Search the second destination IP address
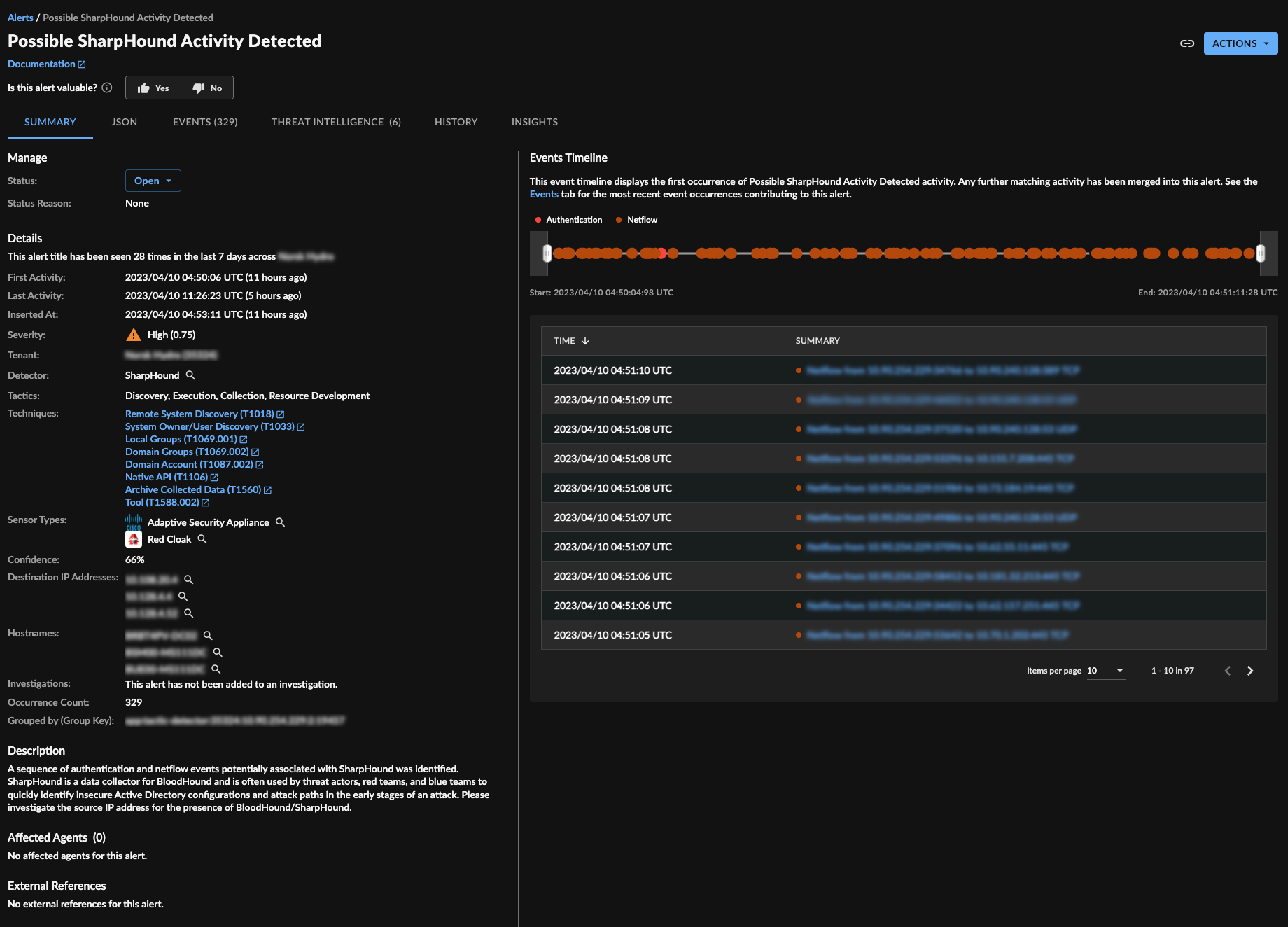Viewport: 1288px width, 927px height. point(183,597)
